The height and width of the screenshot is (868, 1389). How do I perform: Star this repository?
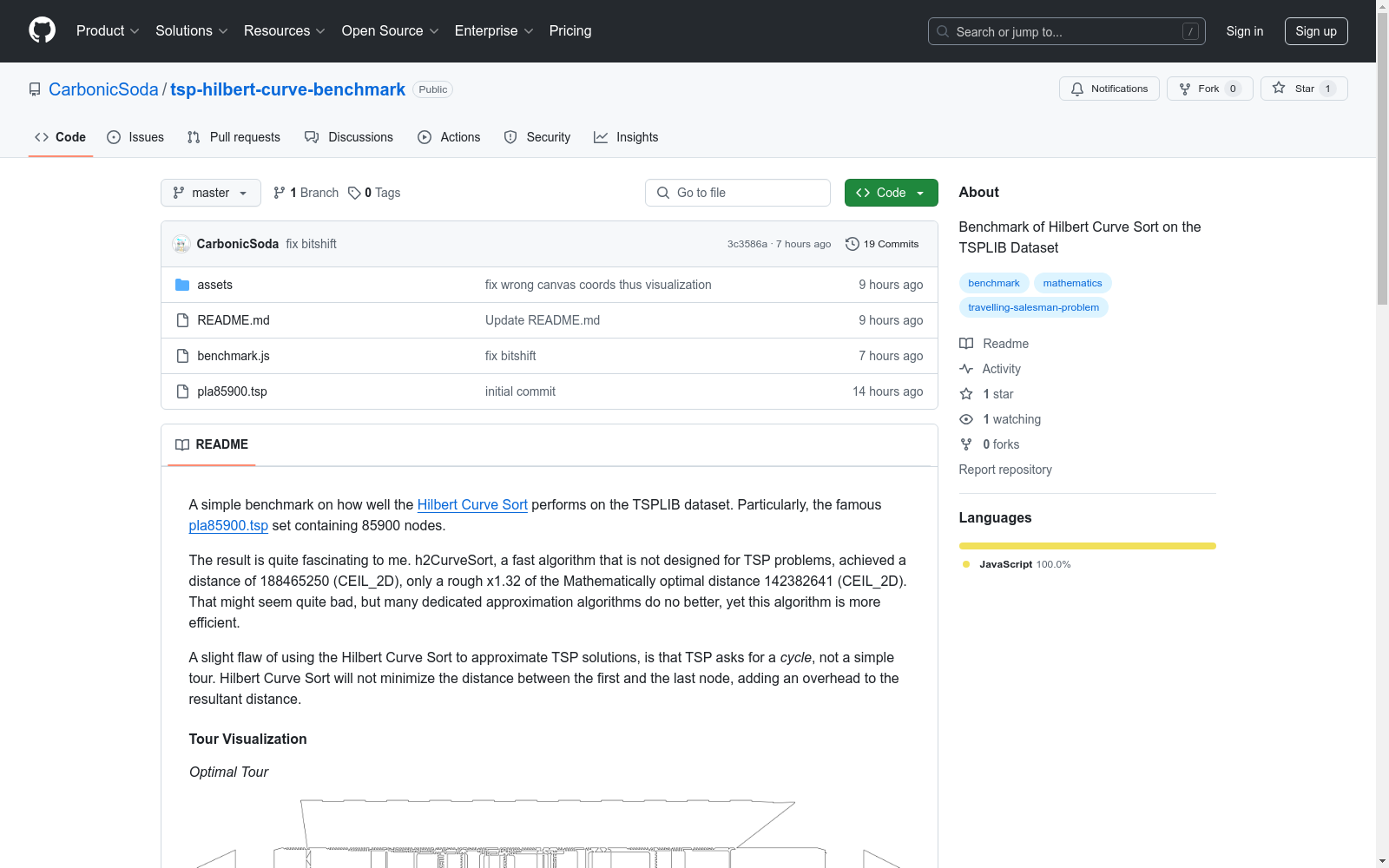click(x=1304, y=89)
